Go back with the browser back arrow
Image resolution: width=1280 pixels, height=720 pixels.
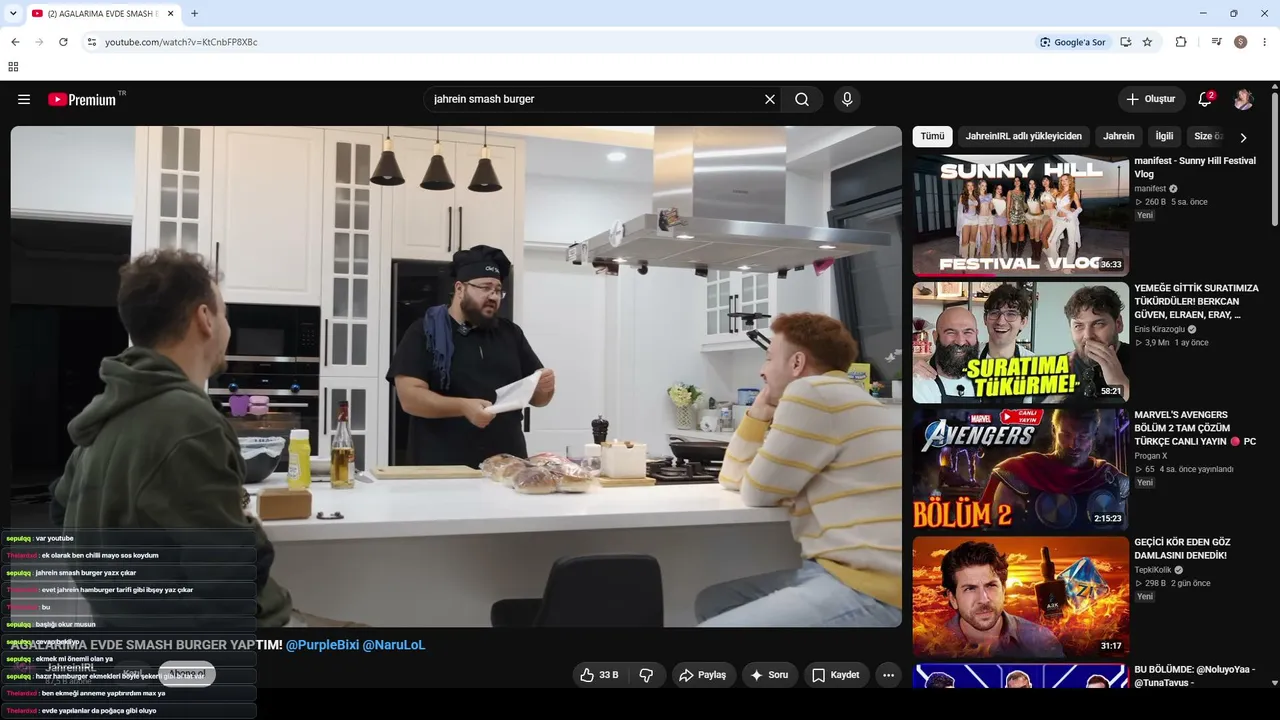coord(15,42)
